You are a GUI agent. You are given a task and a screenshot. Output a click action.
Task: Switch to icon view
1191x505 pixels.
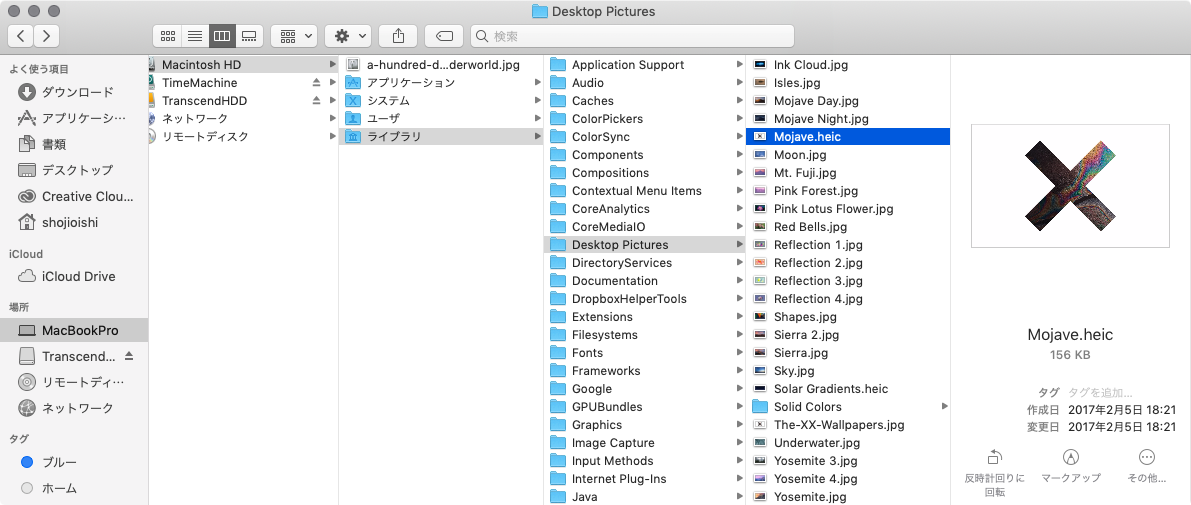168,35
